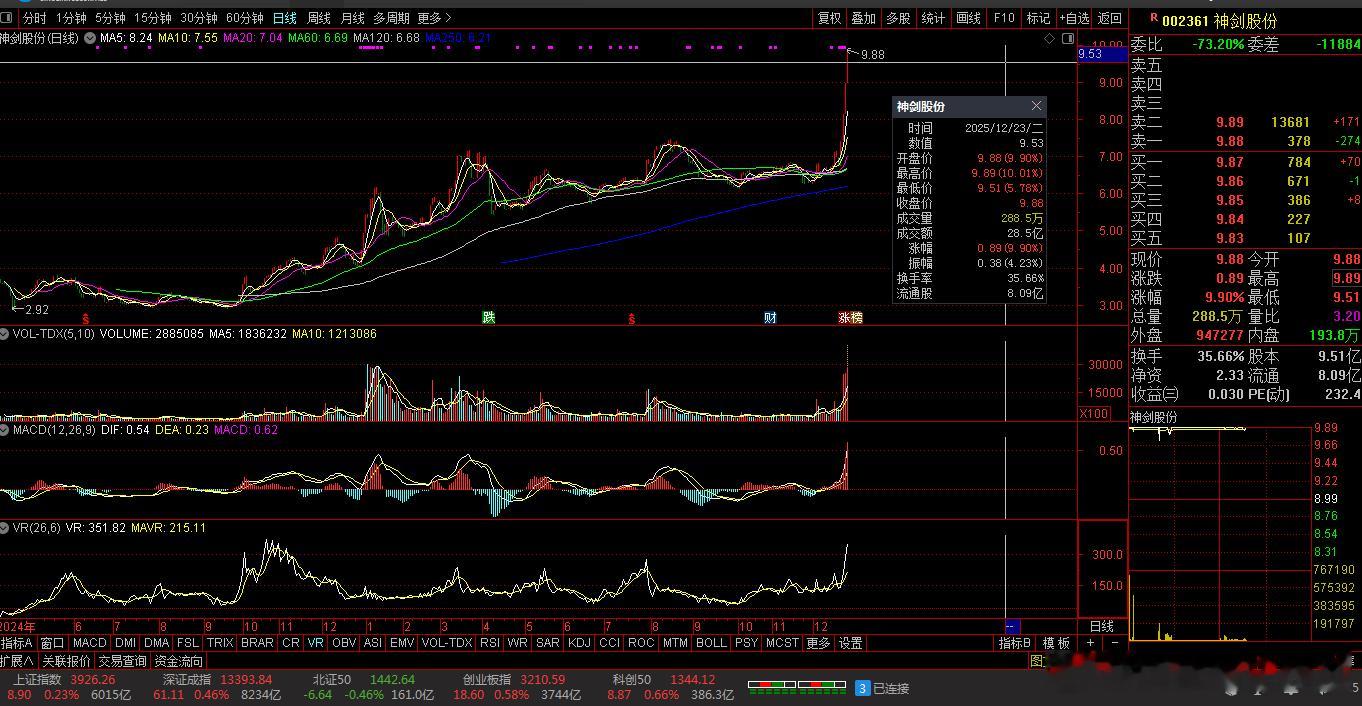This screenshot has height=706, width=1362.
Task: Toggle 复权 price adjustment
Action: click(x=829, y=18)
